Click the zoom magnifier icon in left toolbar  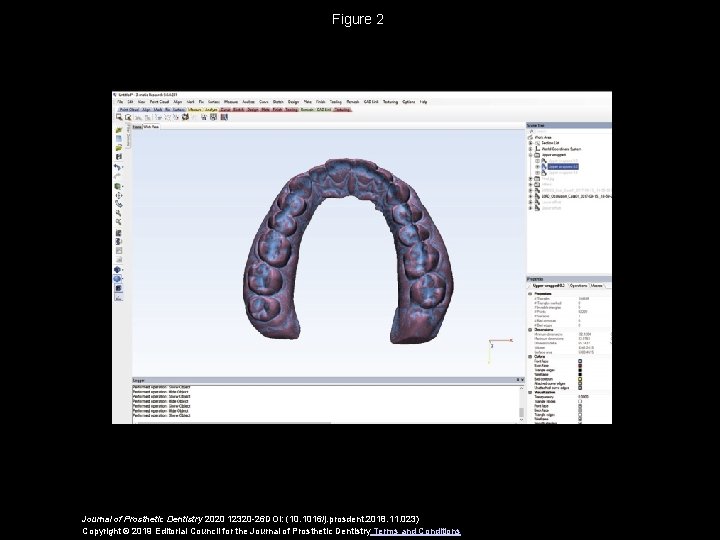[x=118, y=213]
